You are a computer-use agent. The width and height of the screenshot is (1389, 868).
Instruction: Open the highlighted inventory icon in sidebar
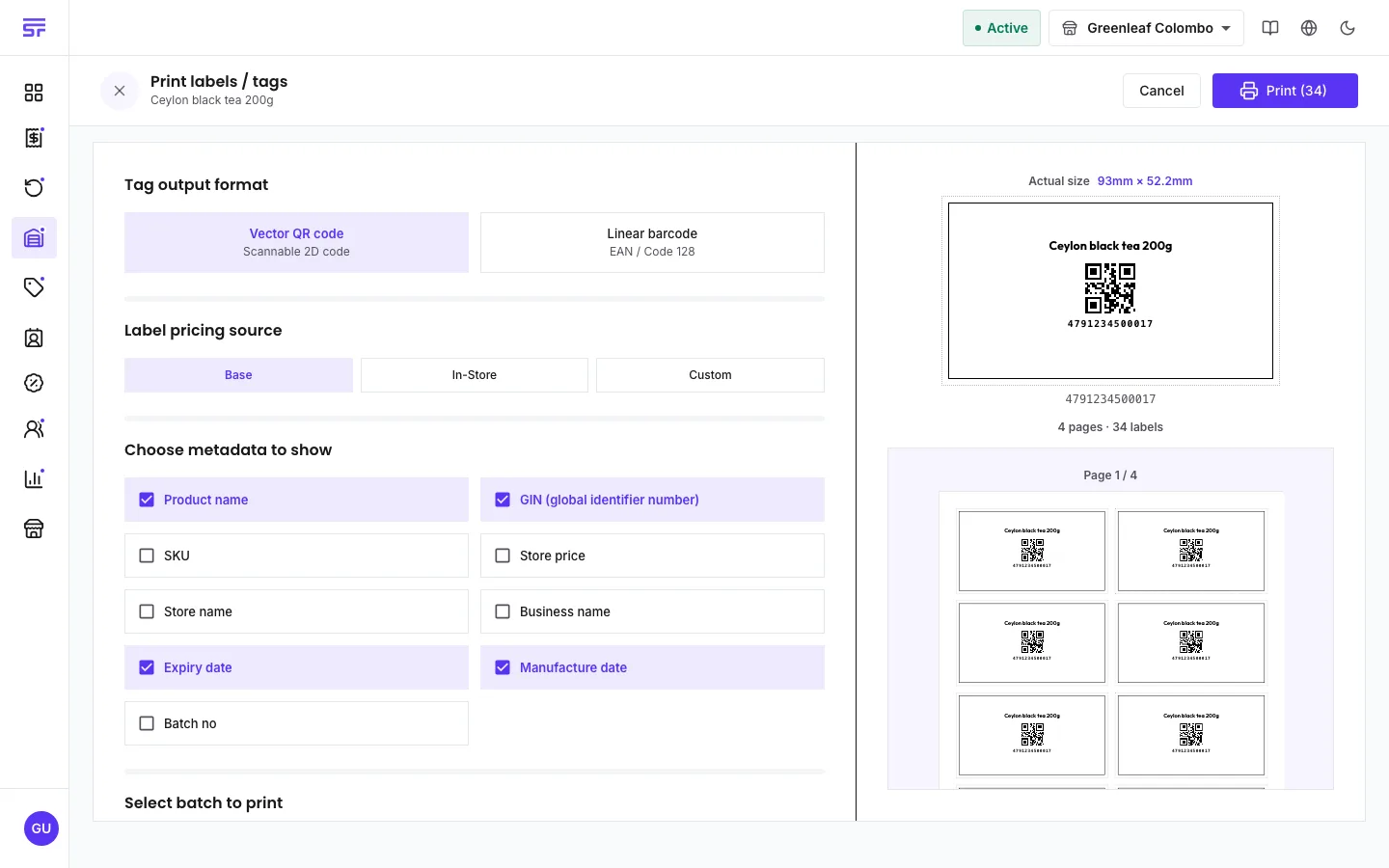point(34,237)
